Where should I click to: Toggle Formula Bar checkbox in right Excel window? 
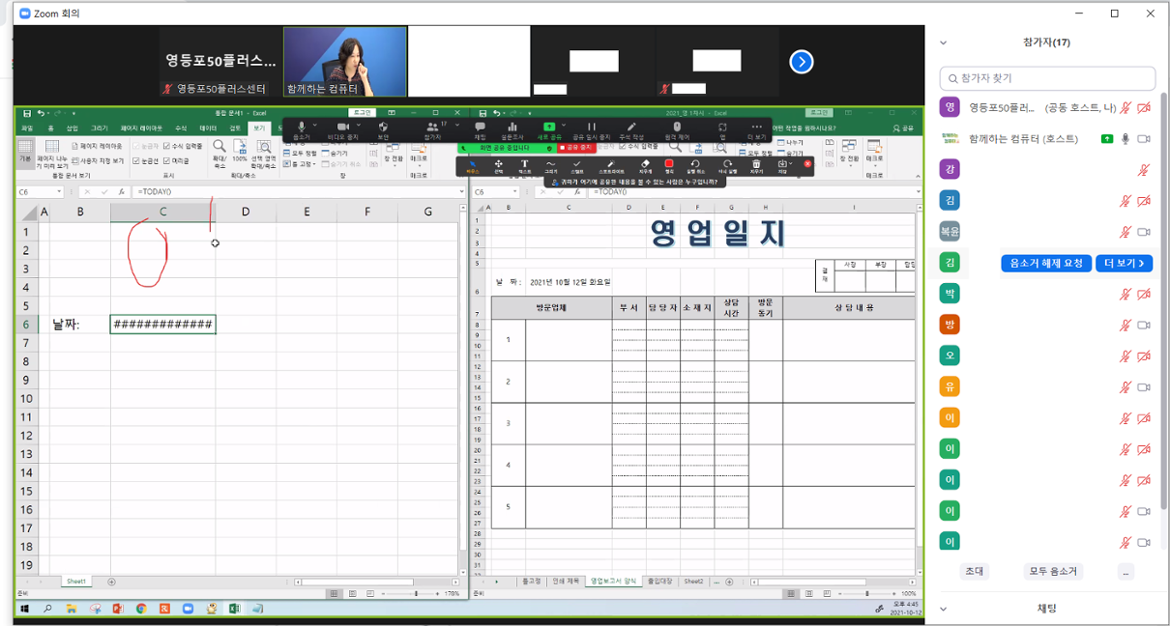tap(623, 146)
